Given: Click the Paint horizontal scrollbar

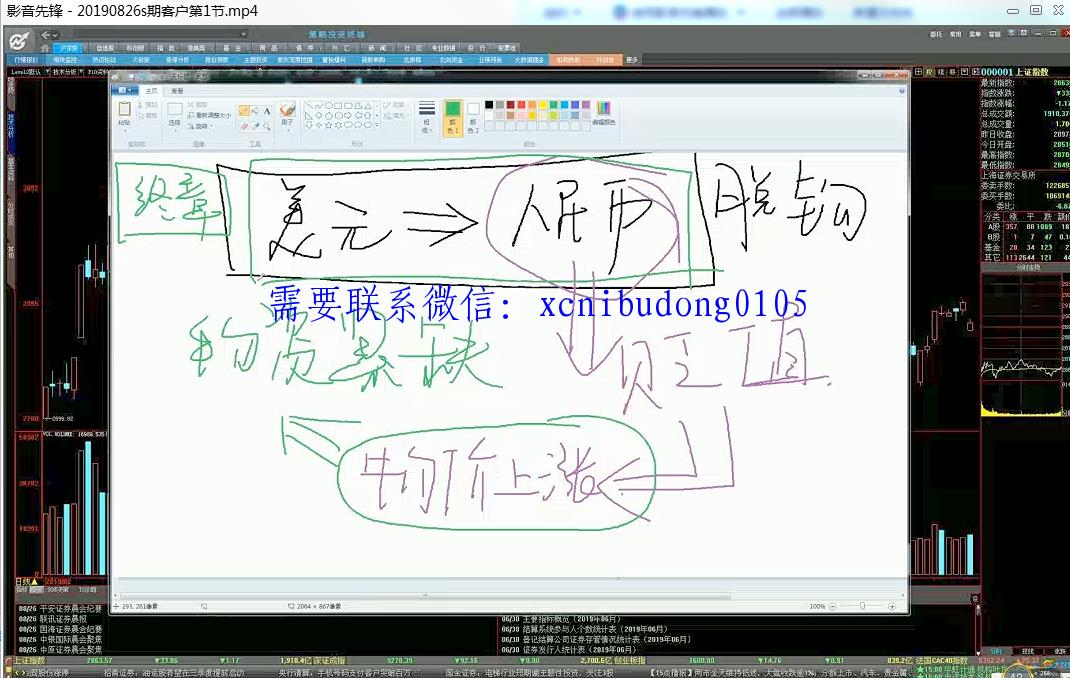Looking at the screenshot, I should (x=424, y=595).
